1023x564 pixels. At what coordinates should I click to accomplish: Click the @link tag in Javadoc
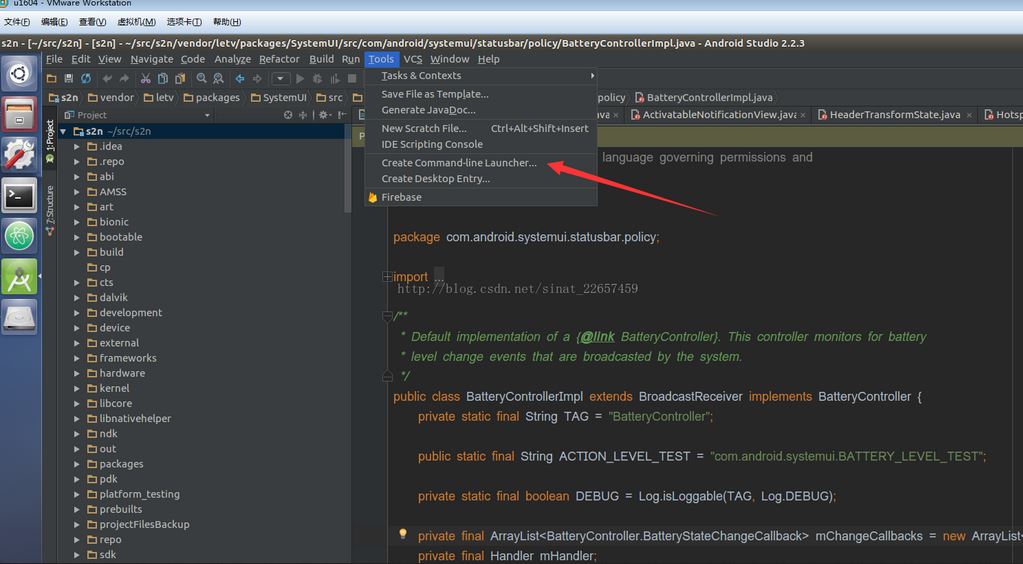(x=597, y=337)
